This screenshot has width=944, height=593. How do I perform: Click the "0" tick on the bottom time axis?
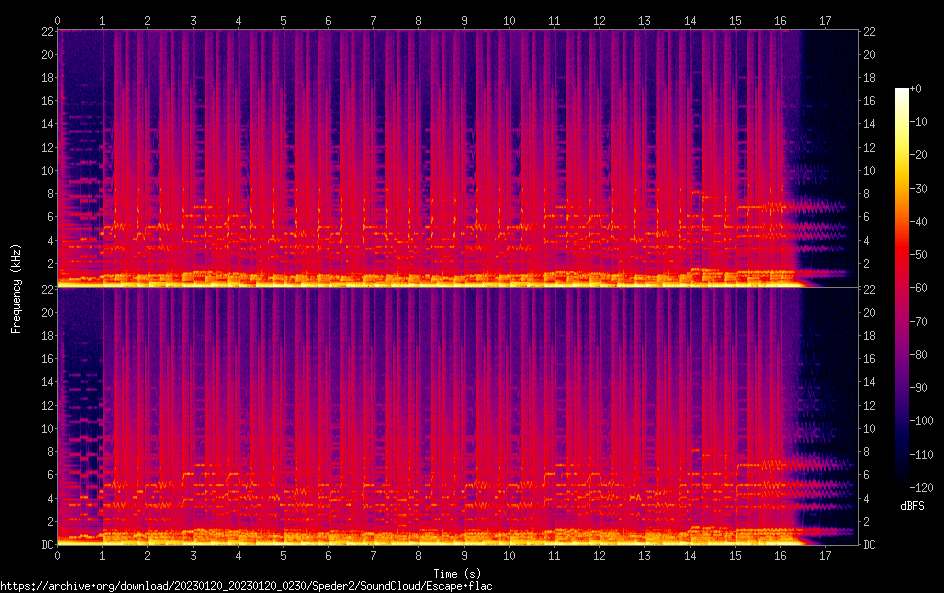point(58,554)
